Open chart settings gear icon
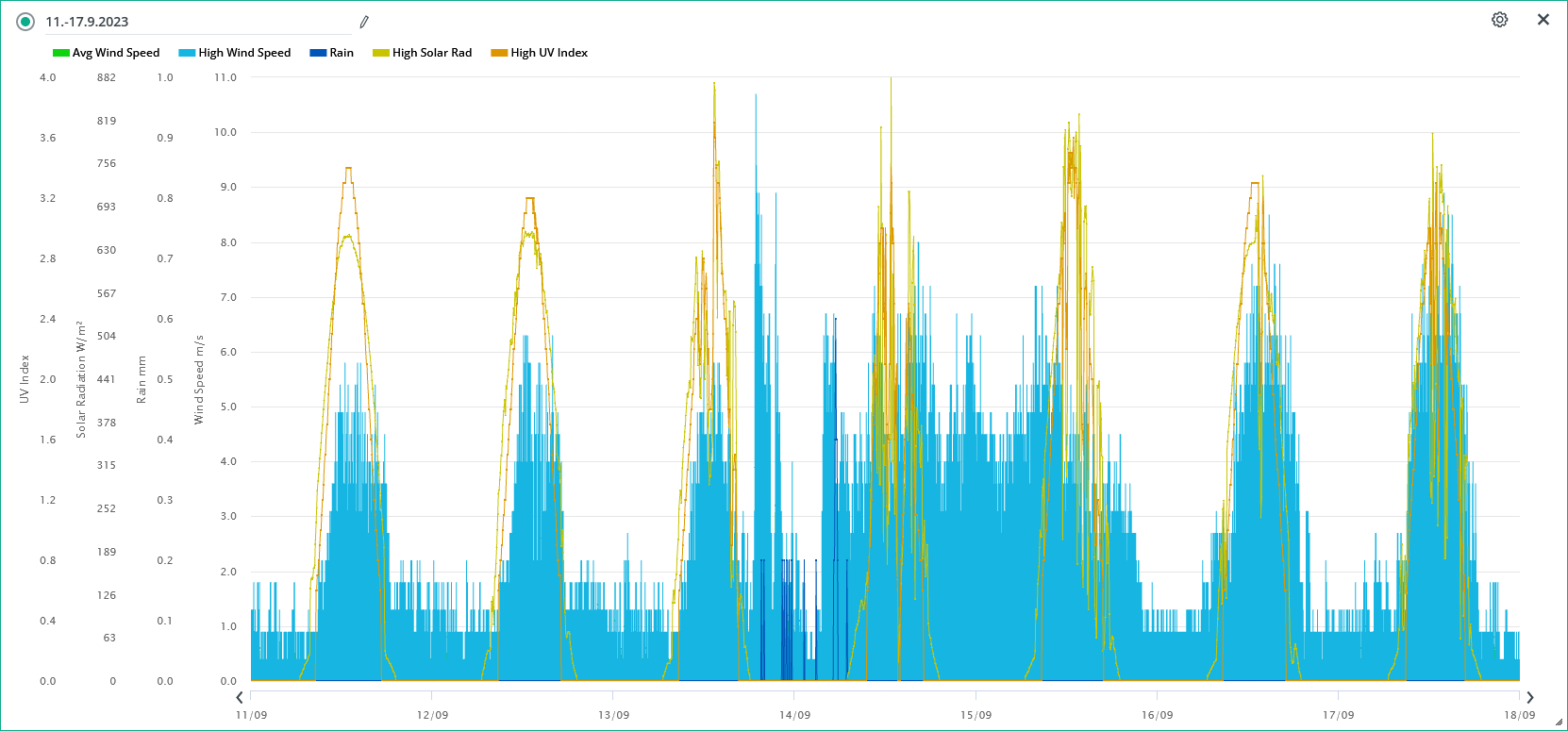This screenshot has height=731, width=1568. point(1499,20)
